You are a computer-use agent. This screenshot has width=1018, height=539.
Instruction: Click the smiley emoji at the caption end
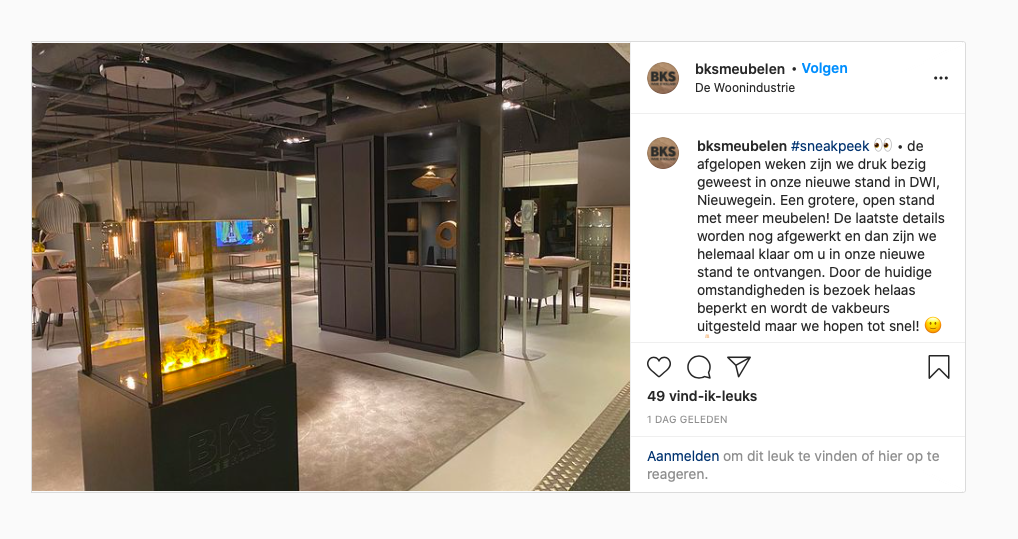coord(933,325)
